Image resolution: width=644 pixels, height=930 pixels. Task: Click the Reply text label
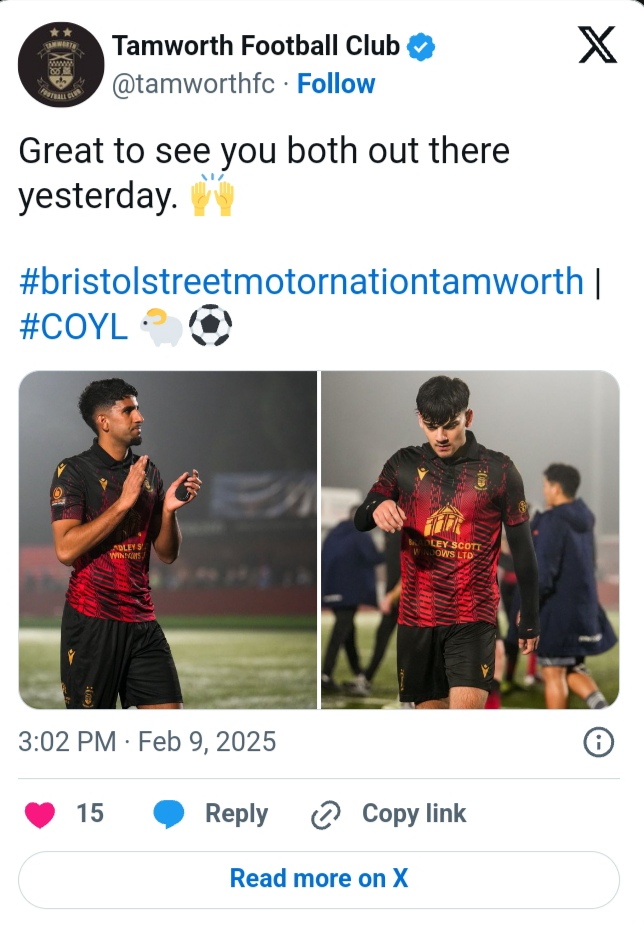236,814
